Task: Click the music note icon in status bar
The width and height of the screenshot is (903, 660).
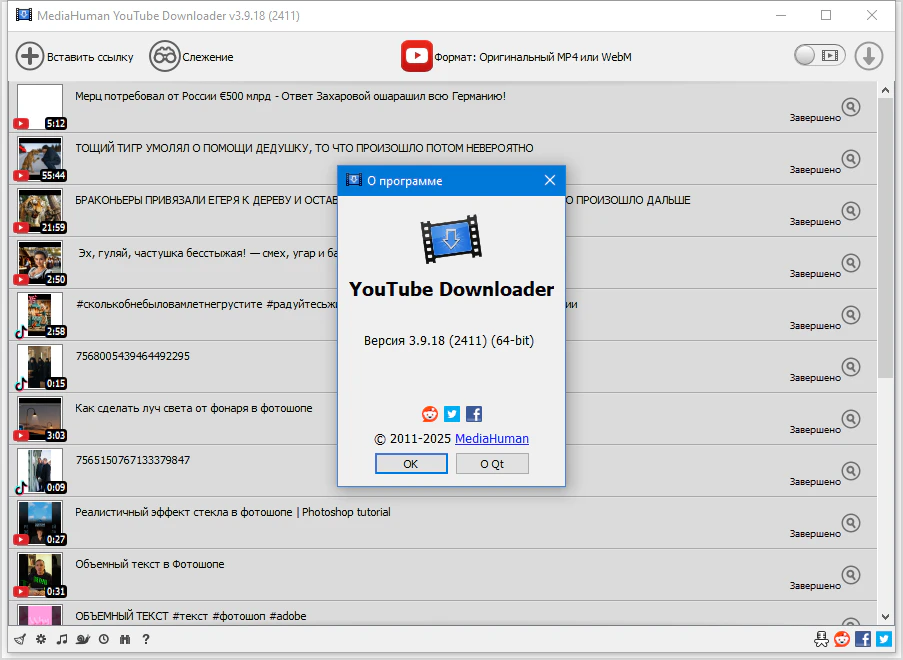Action: 62,639
